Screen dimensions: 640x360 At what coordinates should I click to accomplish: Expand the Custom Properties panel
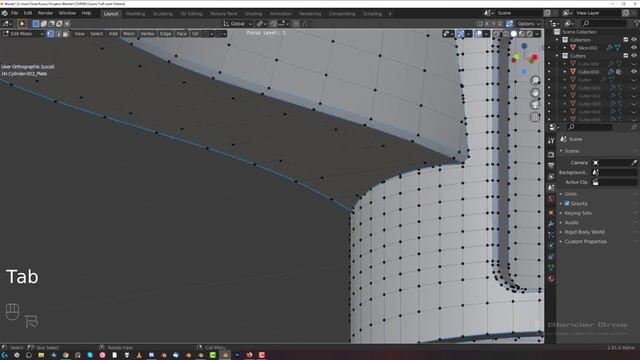tap(585, 242)
